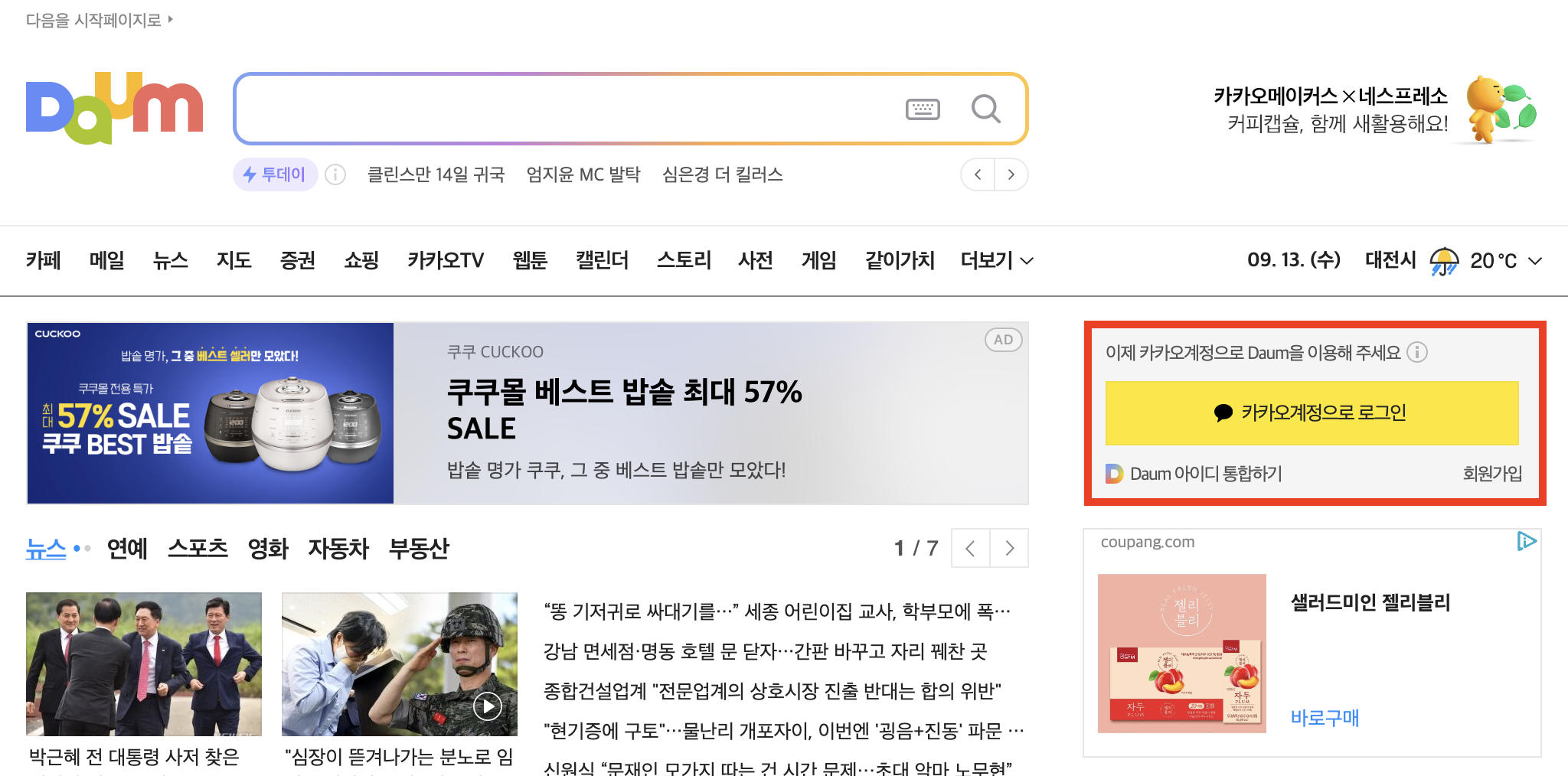Image resolution: width=1568 pixels, height=776 pixels.
Task: Open 사전 menu item
Action: (x=756, y=261)
